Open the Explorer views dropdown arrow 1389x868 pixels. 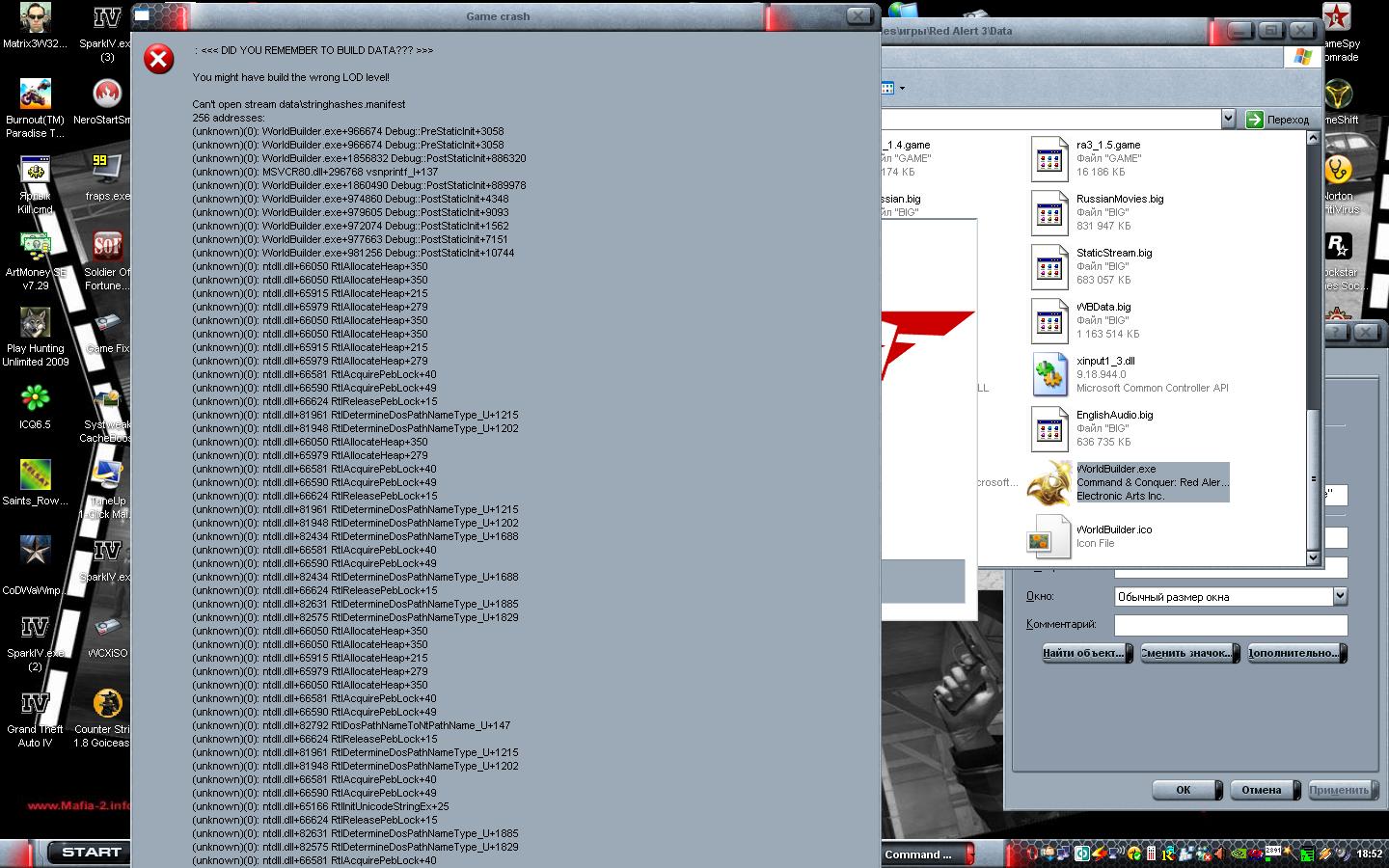point(902,89)
